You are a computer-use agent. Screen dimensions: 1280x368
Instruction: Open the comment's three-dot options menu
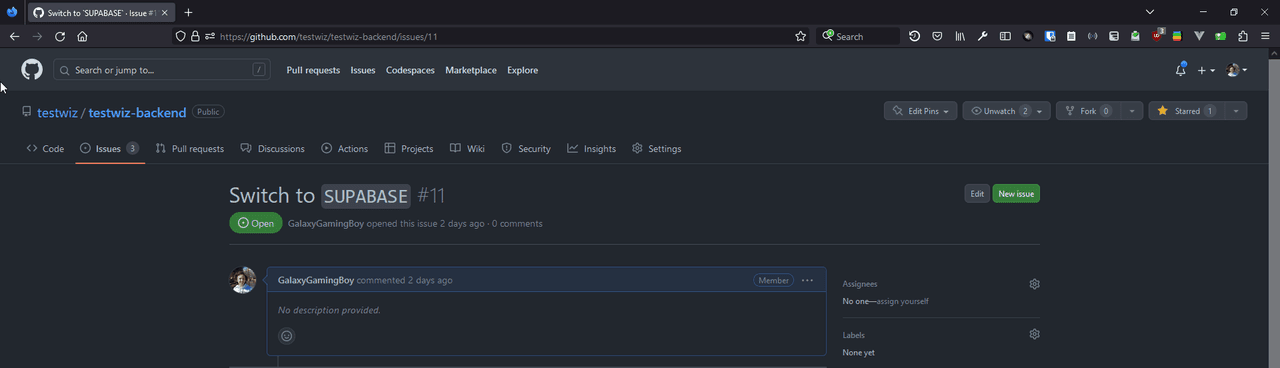pos(807,280)
